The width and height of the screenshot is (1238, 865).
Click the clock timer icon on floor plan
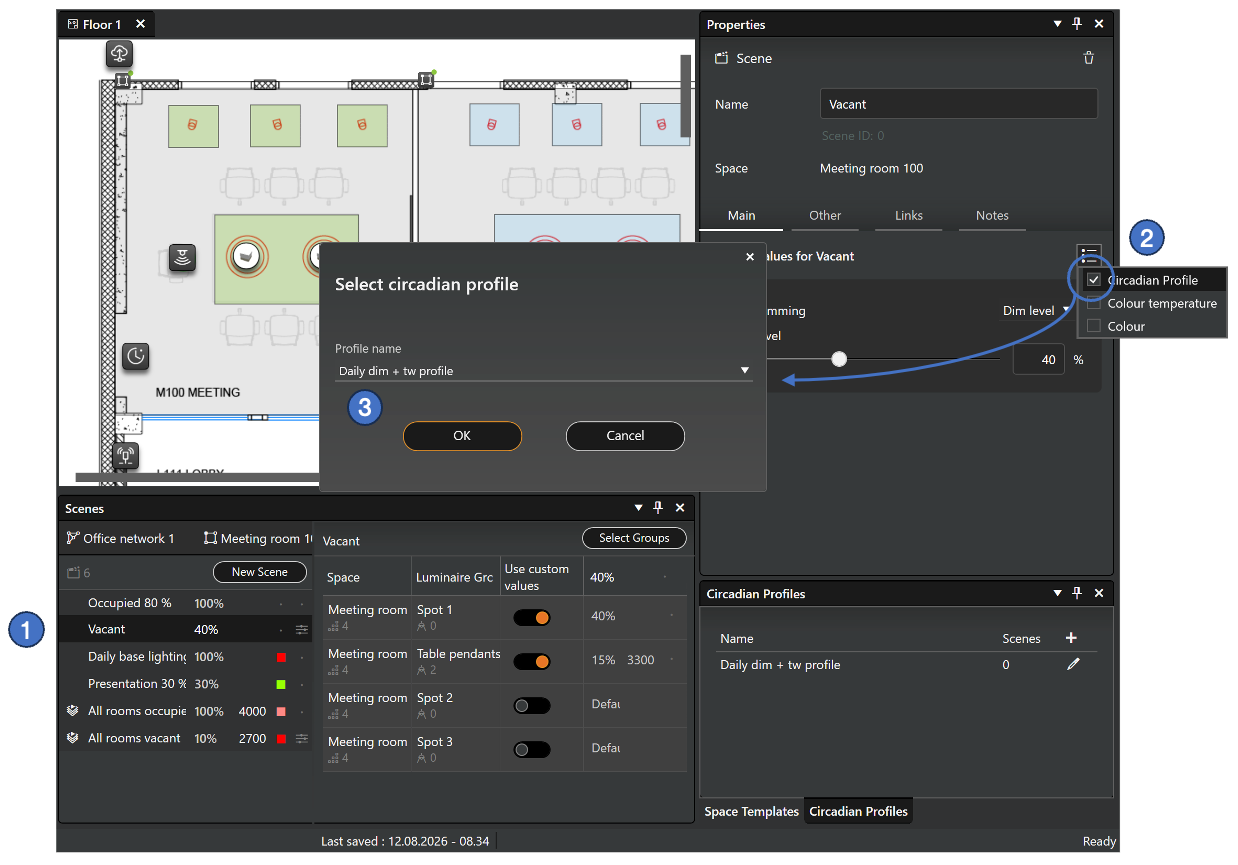[x=137, y=355]
